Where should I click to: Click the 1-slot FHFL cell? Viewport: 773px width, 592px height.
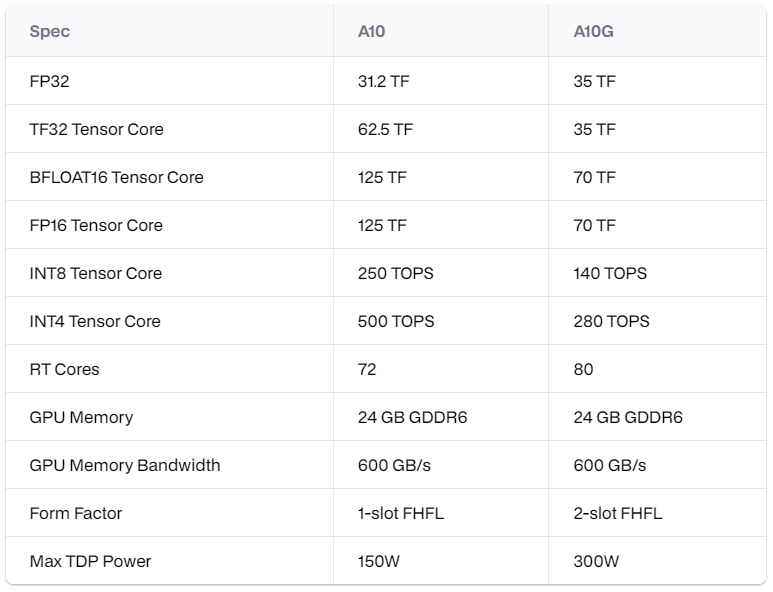[400, 513]
